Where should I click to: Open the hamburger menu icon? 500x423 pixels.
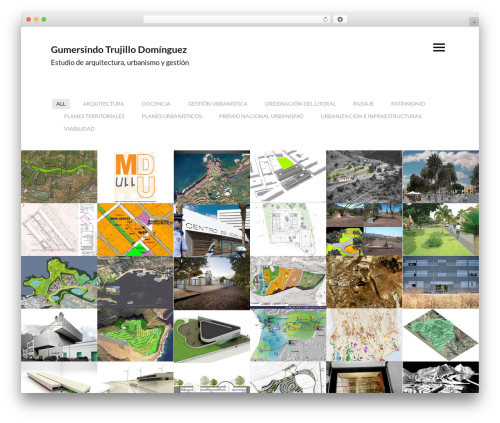point(439,47)
